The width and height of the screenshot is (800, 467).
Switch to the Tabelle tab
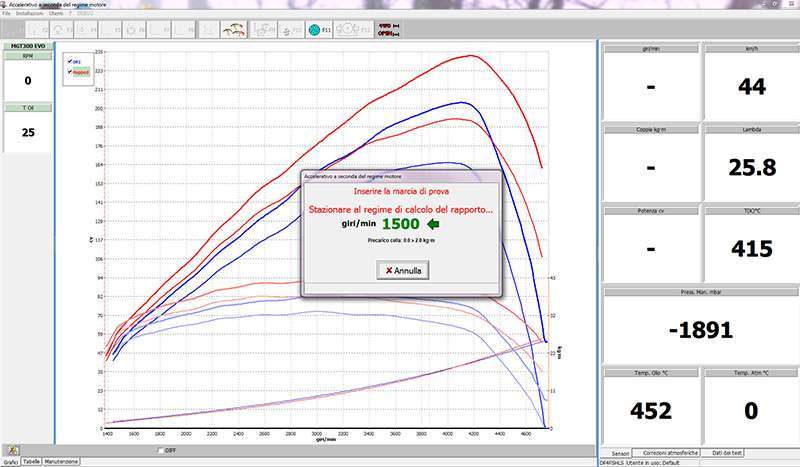(x=31, y=461)
